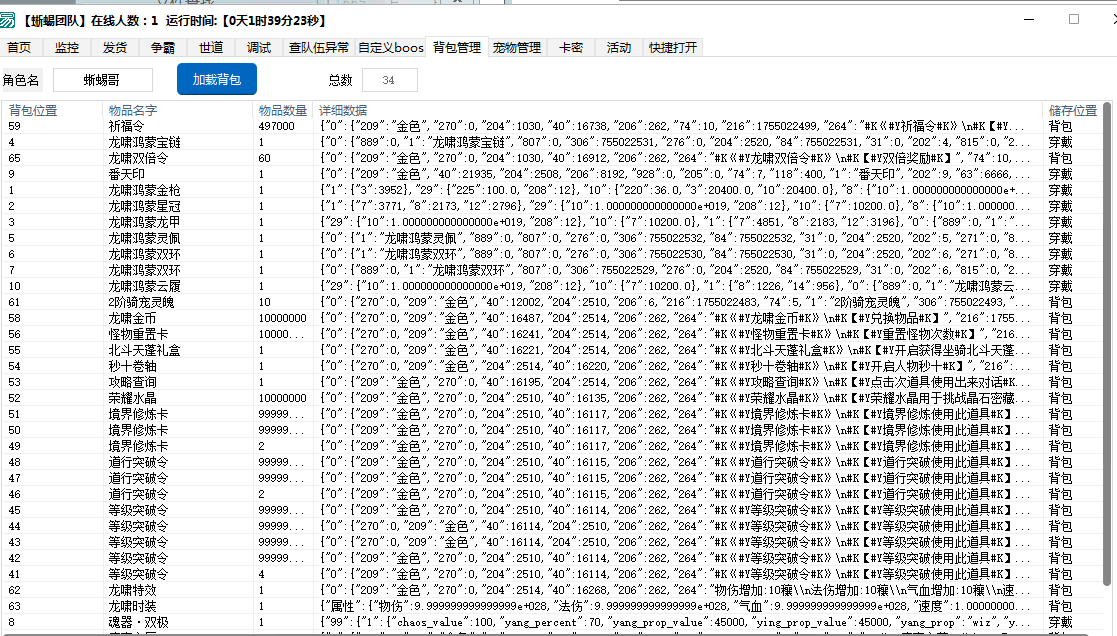This screenshot has height=636, width=1117.
Task: Click the 物品名字 column header
Action: (133, 110)
